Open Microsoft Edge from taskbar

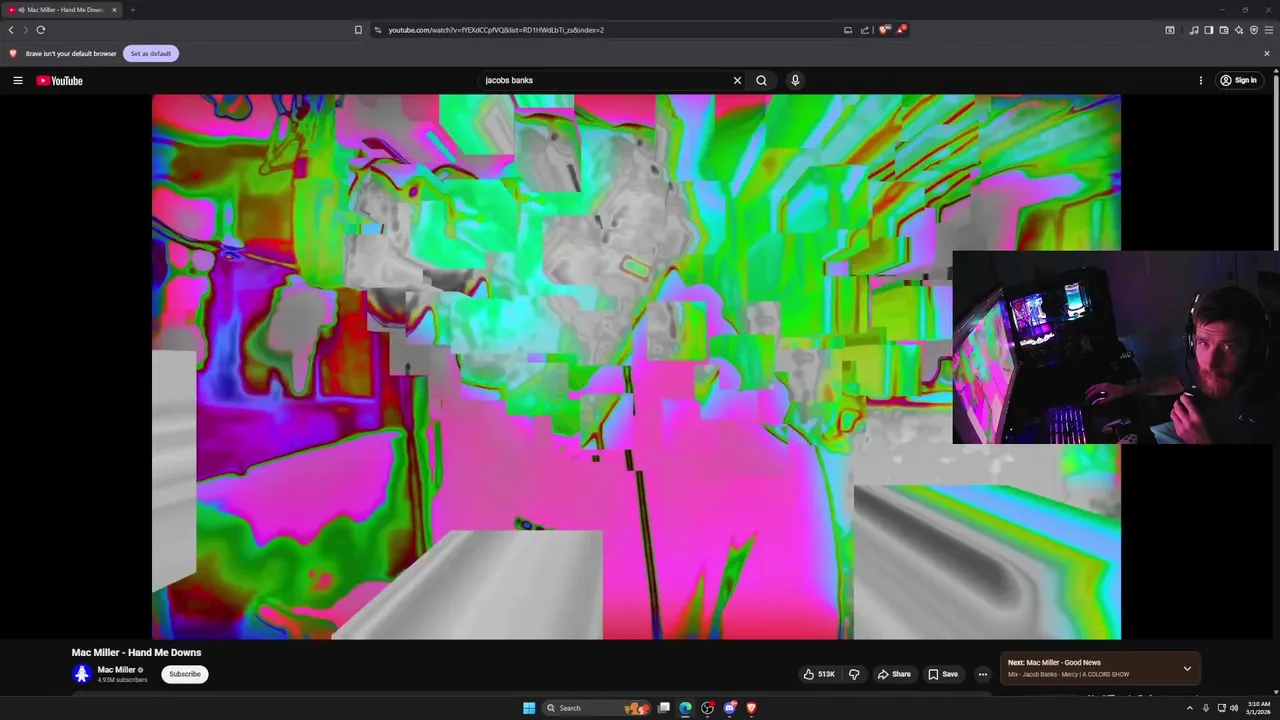685,708
